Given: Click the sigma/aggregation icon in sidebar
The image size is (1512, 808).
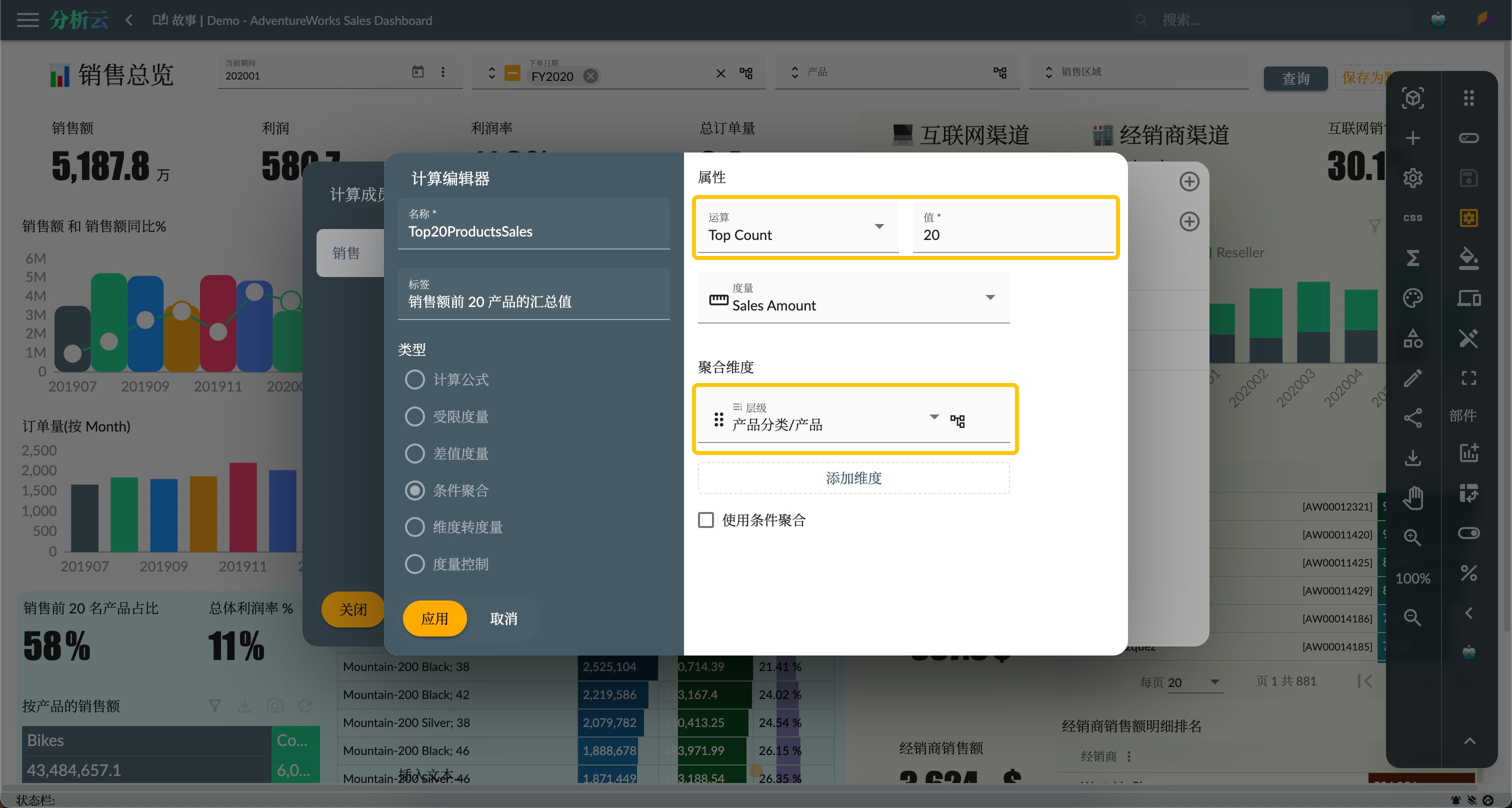Looking at the screenshot, I should click(x=1414, y=258).
